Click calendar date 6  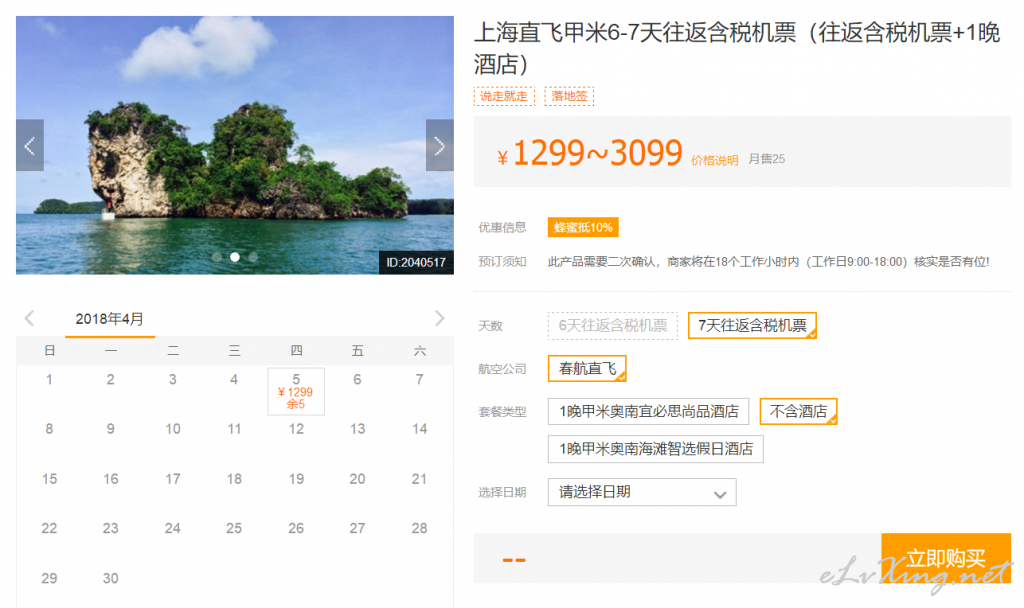pyautogui.click(x=357, y=379)
